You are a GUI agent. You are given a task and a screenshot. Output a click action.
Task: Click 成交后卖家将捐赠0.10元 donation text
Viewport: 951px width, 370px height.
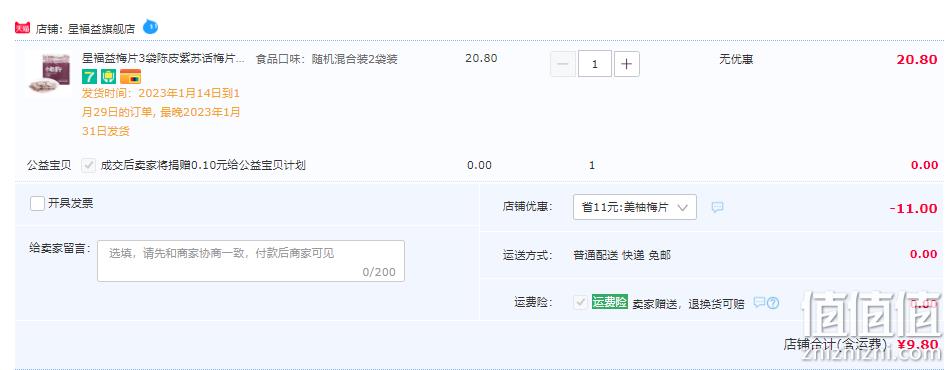click(203, 165)
